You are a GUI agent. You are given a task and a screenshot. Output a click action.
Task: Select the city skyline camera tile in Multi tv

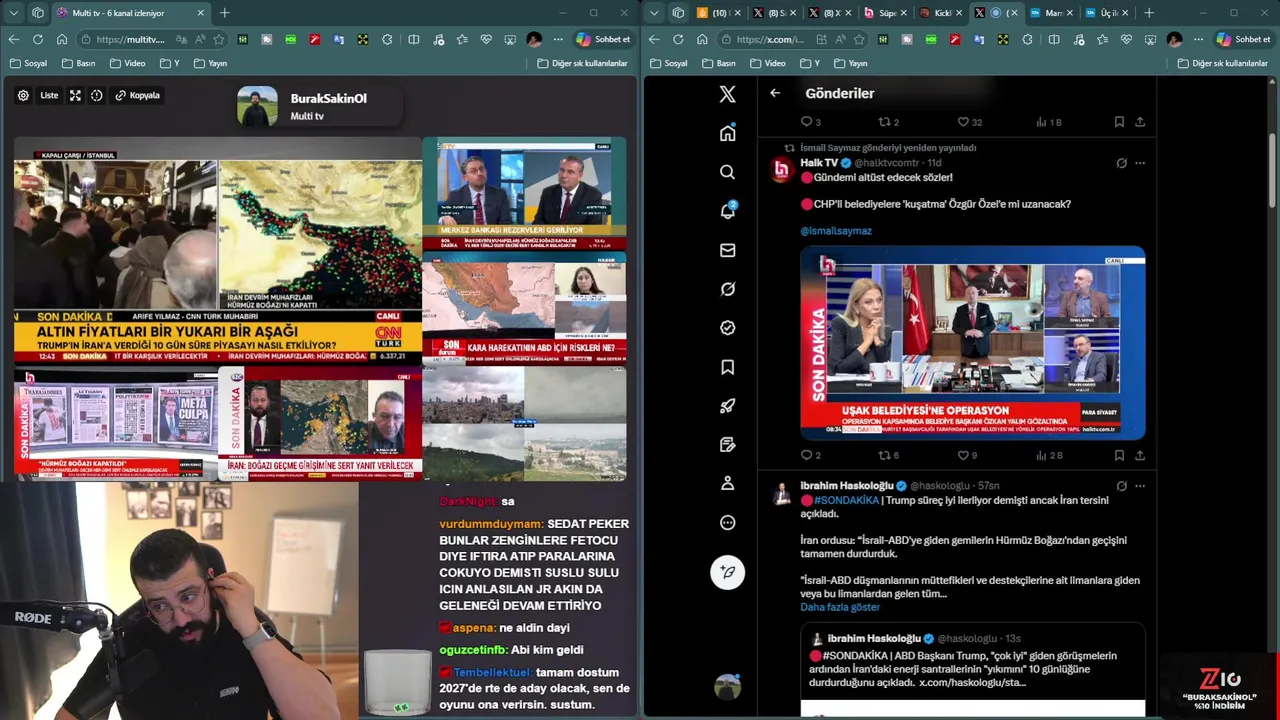click(525, 424)
